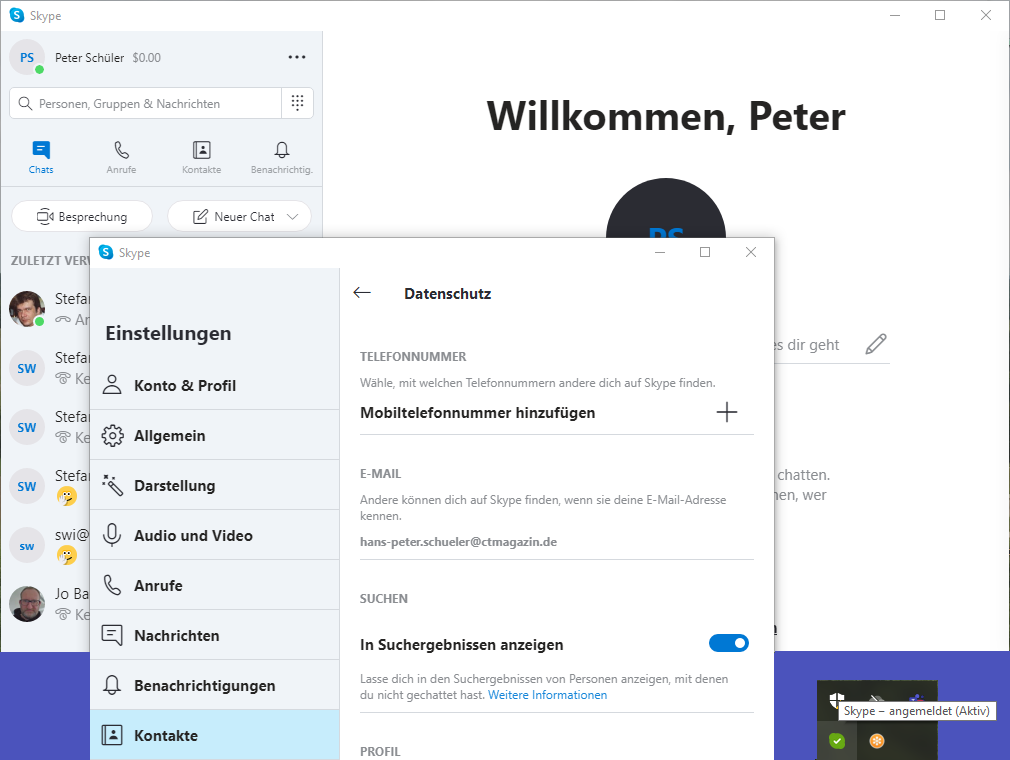Click the person icon of Konto & Profil
The width and height of the screenshot is (1010, 760).
pyautogui.click(x=112, y=385)
